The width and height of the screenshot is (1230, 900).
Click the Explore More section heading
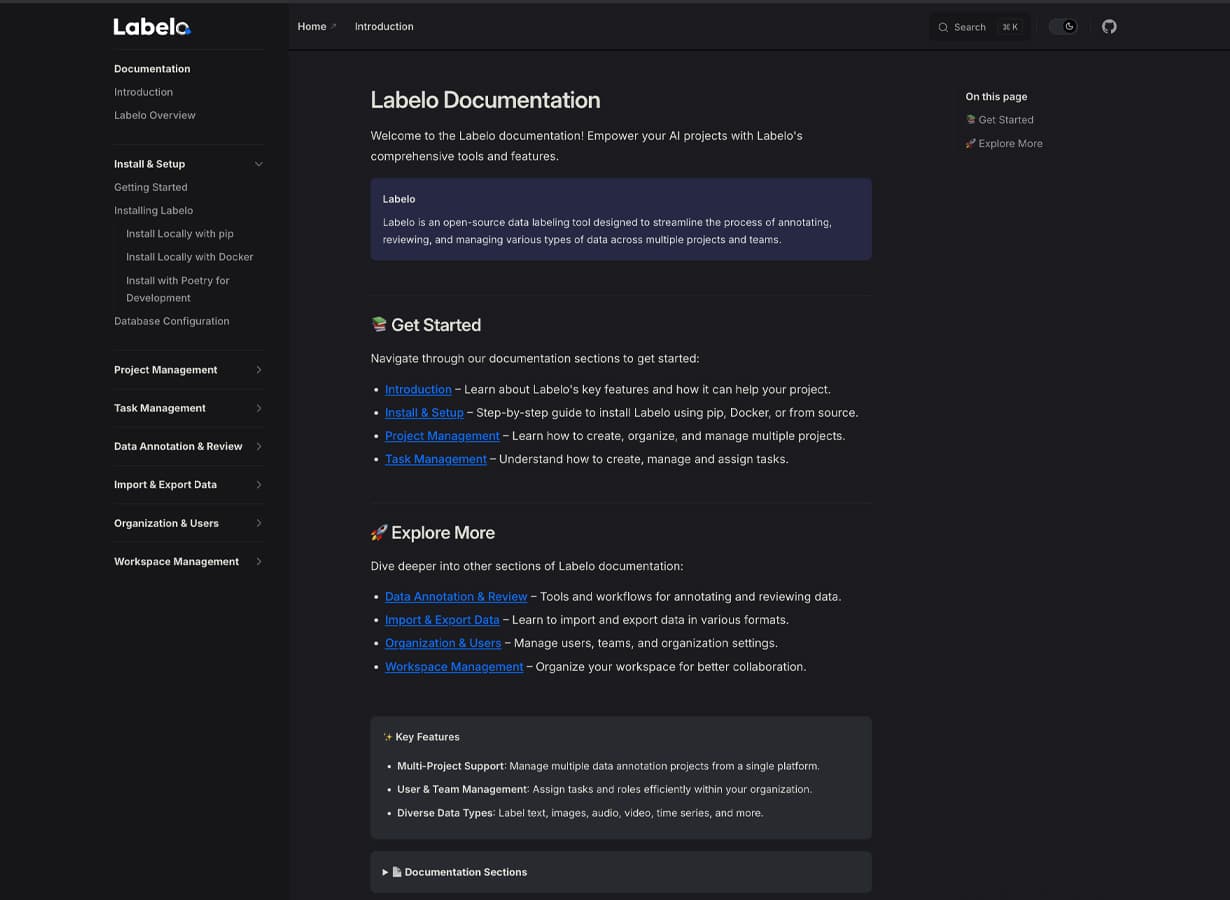pyautogui.click(x=433, y=533)
